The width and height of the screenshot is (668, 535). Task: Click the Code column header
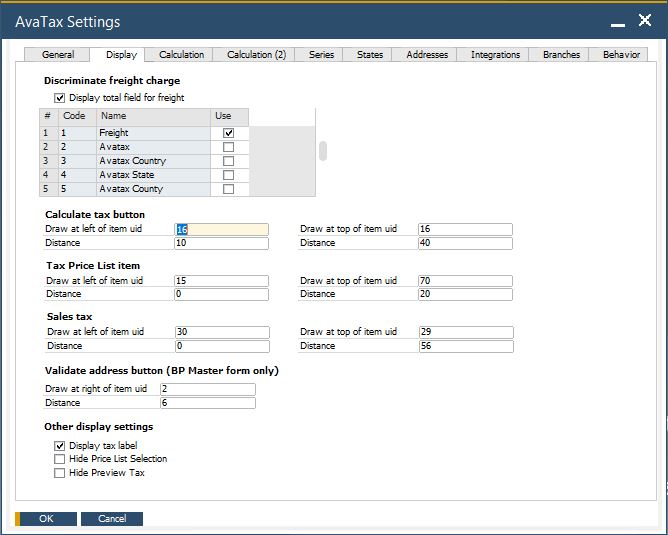(77, 116)
